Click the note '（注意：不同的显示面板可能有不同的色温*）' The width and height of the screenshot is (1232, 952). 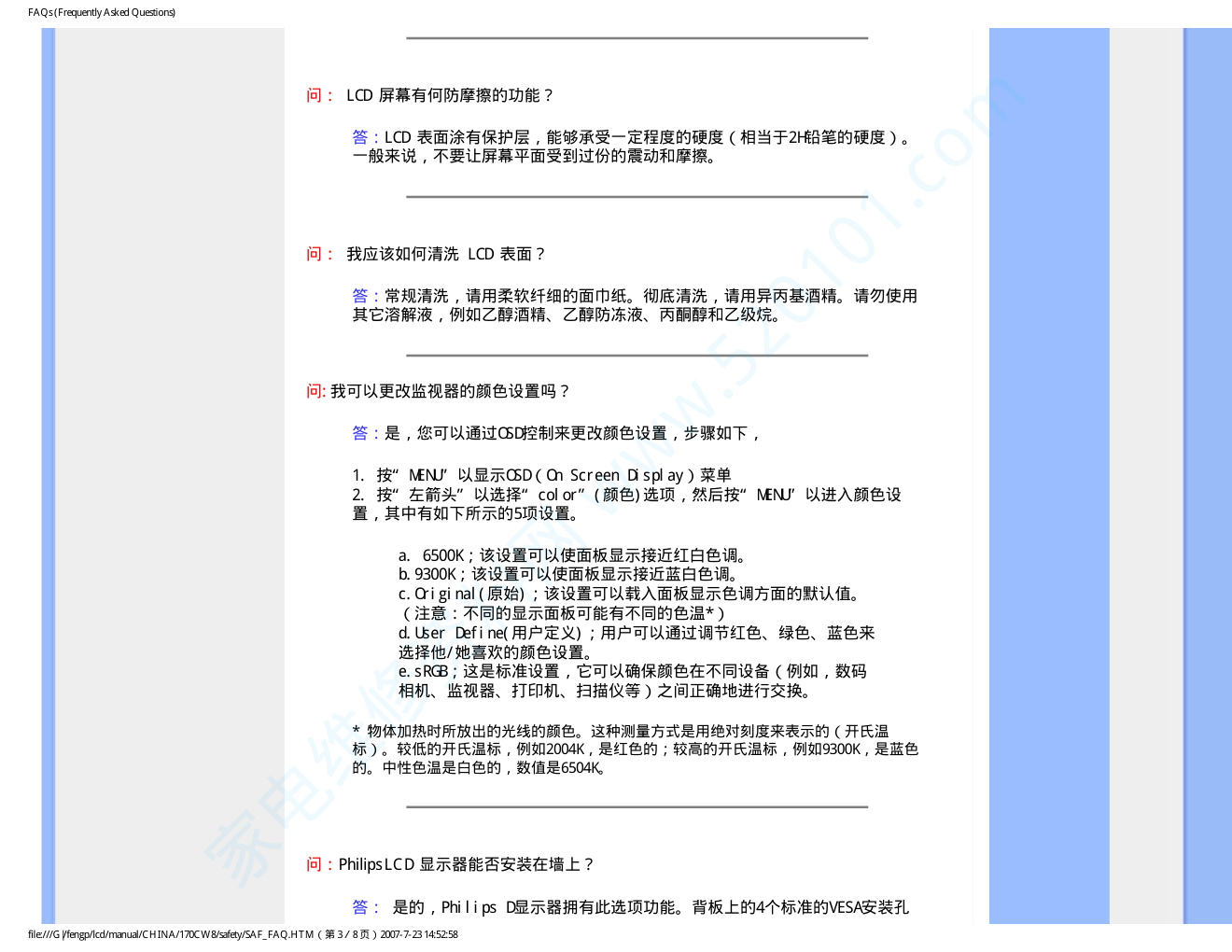[563, 613]
